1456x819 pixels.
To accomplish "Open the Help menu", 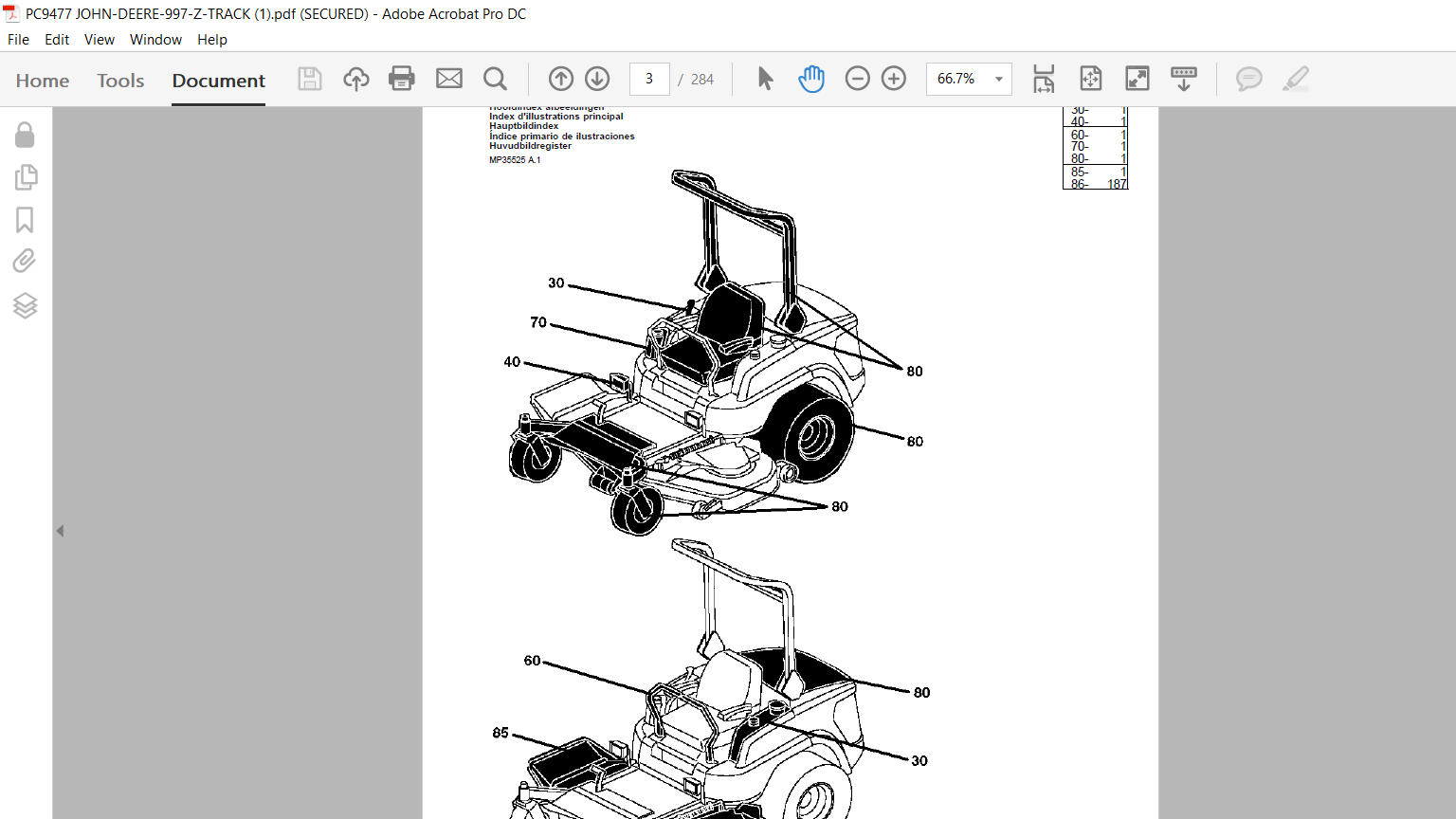I will [x=212, y=40].
